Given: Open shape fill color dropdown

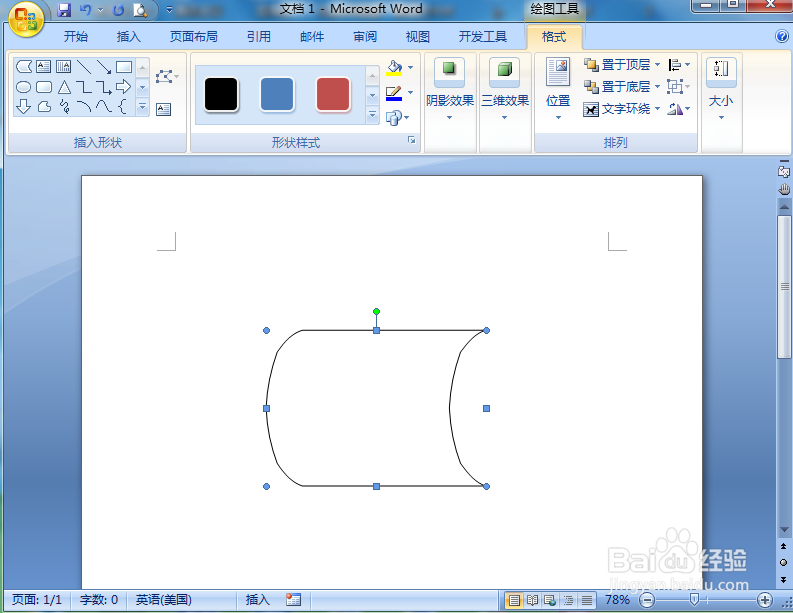Looking at the screenshot, I should 410,68.
